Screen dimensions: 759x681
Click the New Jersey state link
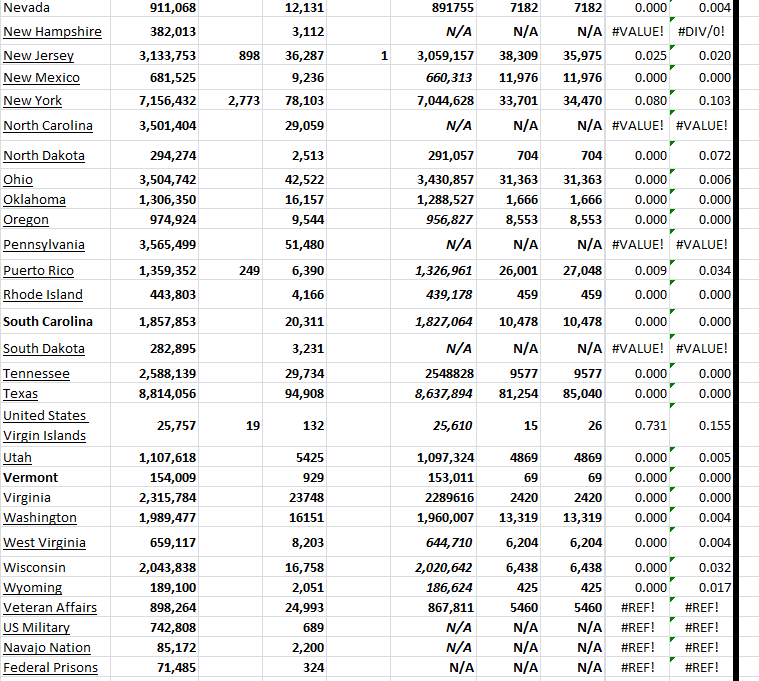coord(38,56)
